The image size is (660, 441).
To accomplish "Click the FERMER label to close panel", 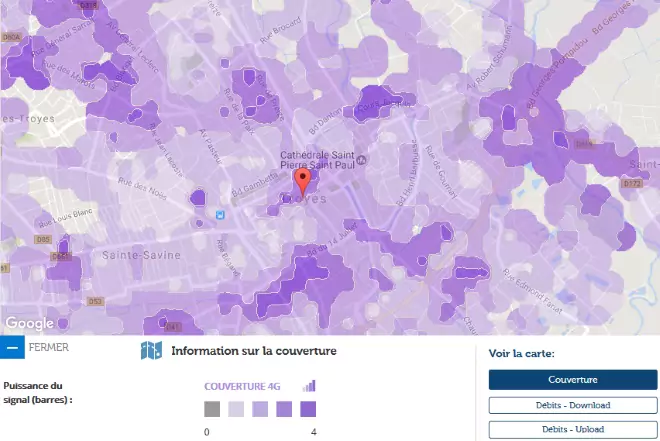I will point(49,347).
